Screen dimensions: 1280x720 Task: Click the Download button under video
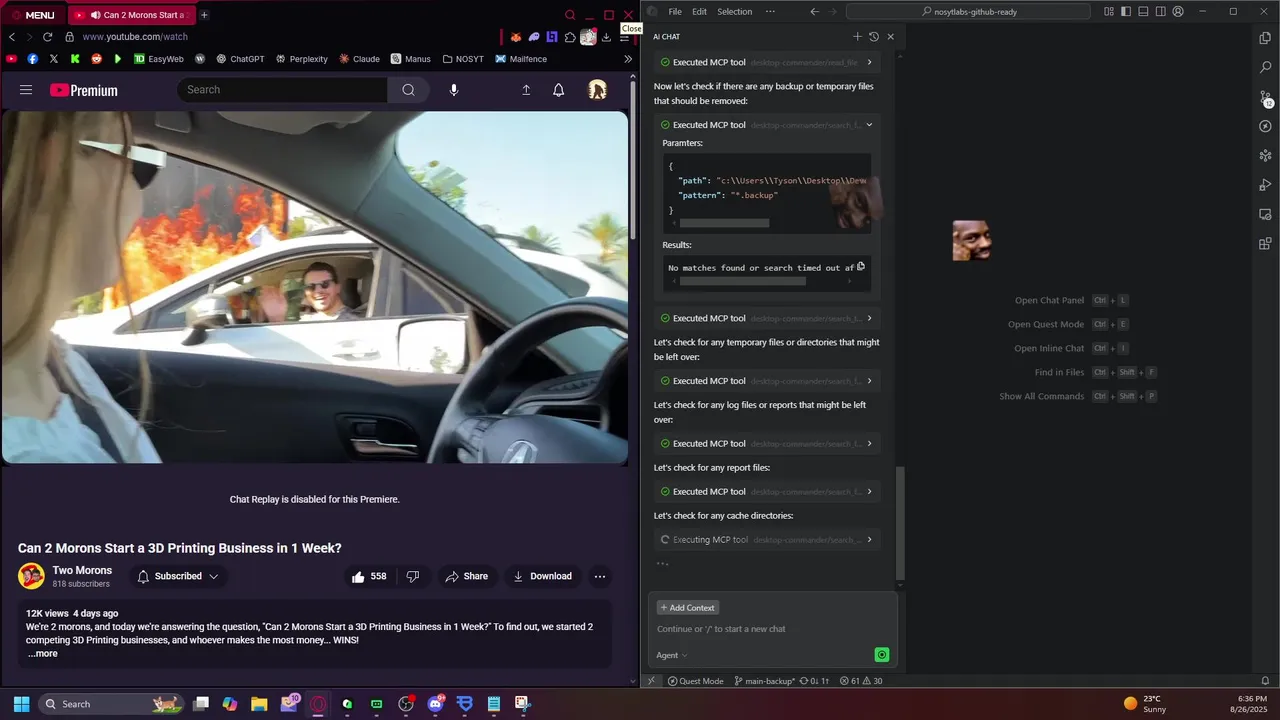point(542,576)
